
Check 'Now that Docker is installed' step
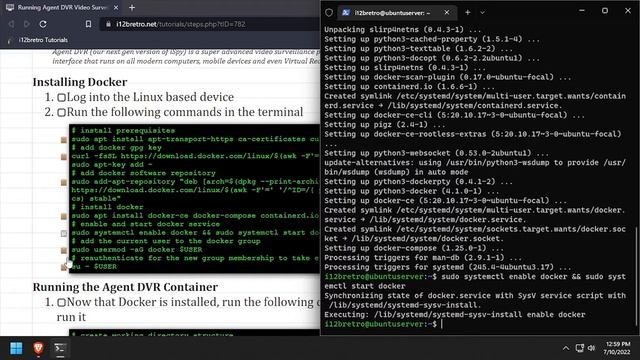click(61, 302)
